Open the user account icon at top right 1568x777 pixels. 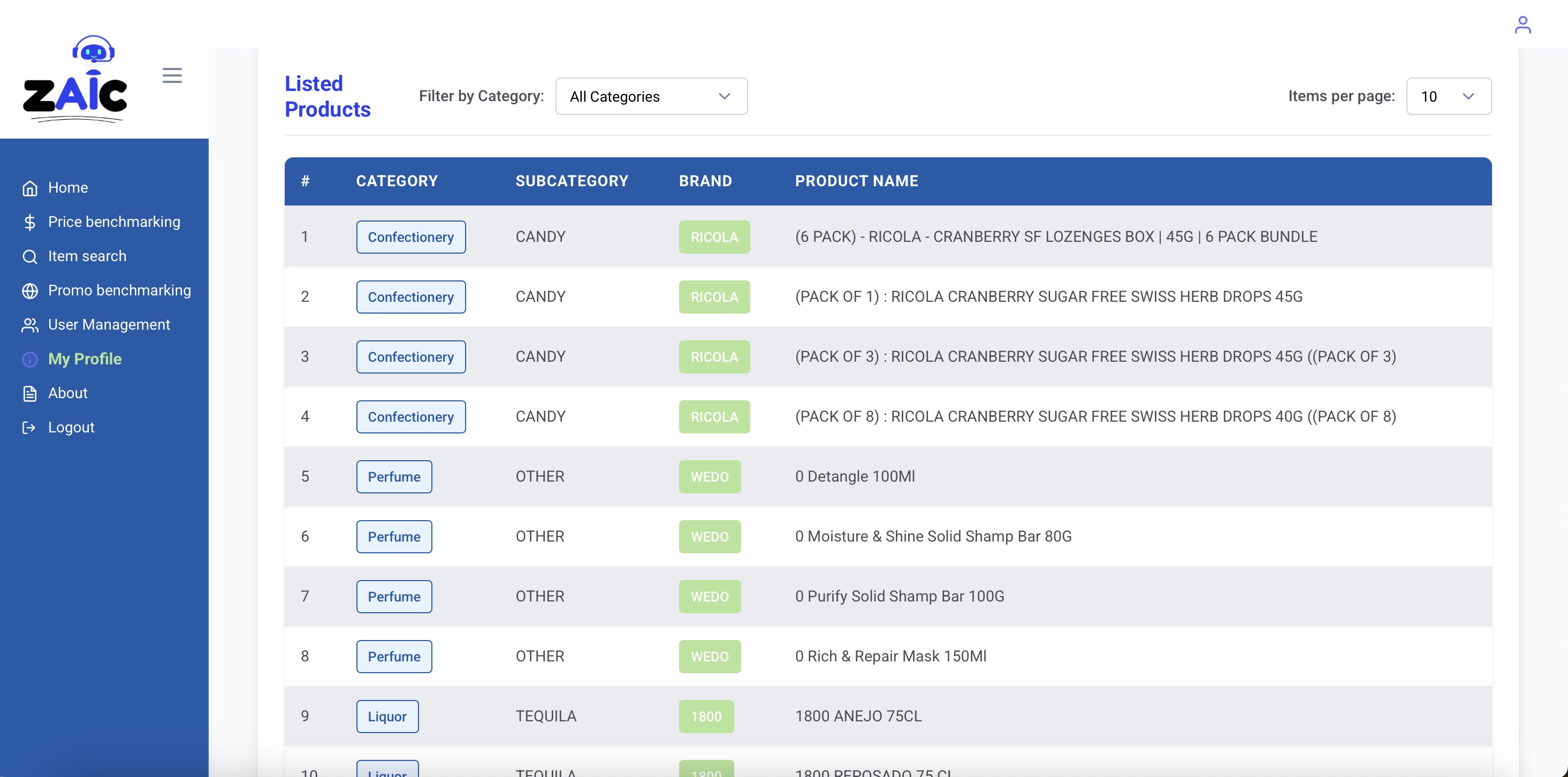[1523, 25]
